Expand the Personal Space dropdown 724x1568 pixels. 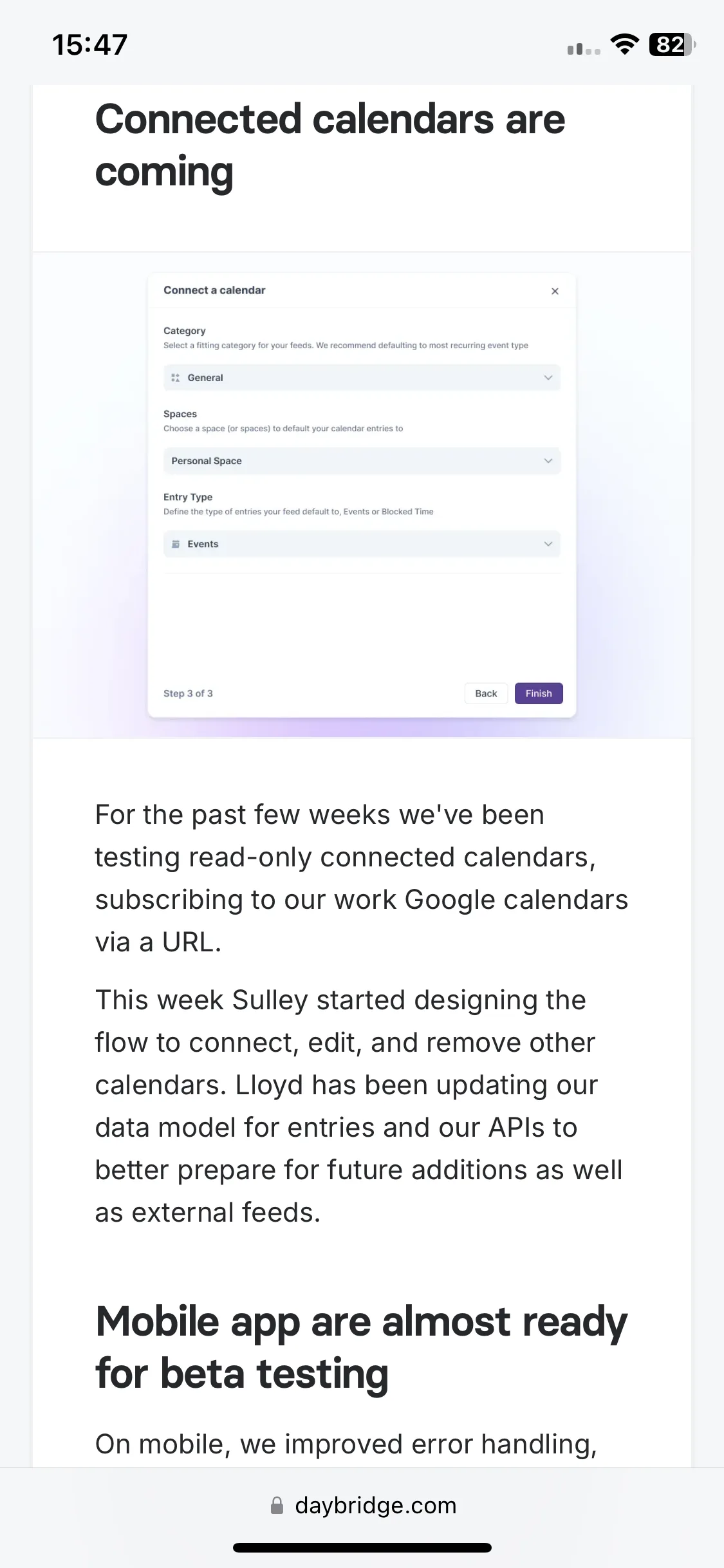click(x=362, y=461)
